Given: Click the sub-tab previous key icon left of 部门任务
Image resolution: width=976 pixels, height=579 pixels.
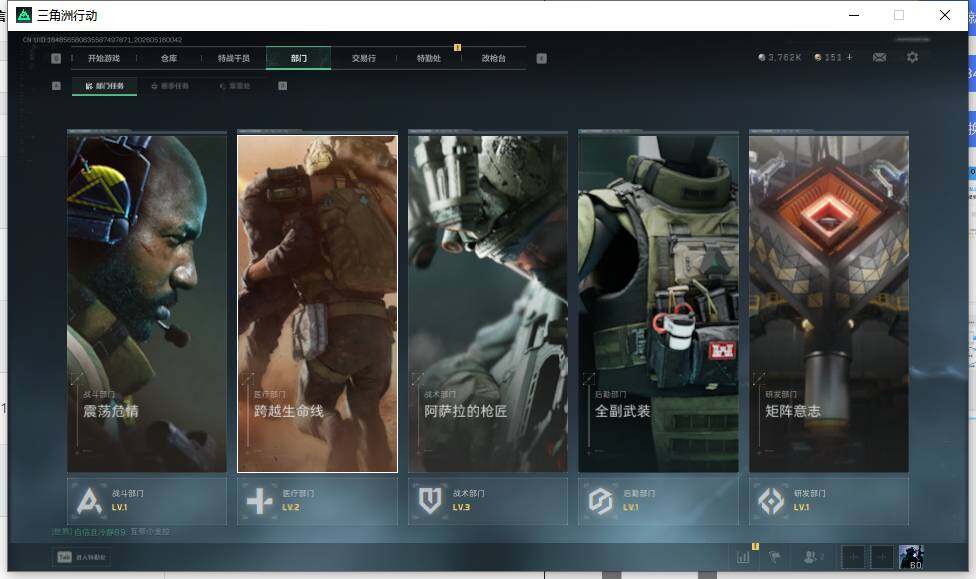Looking at the screenshot, I should pos(56,86).
